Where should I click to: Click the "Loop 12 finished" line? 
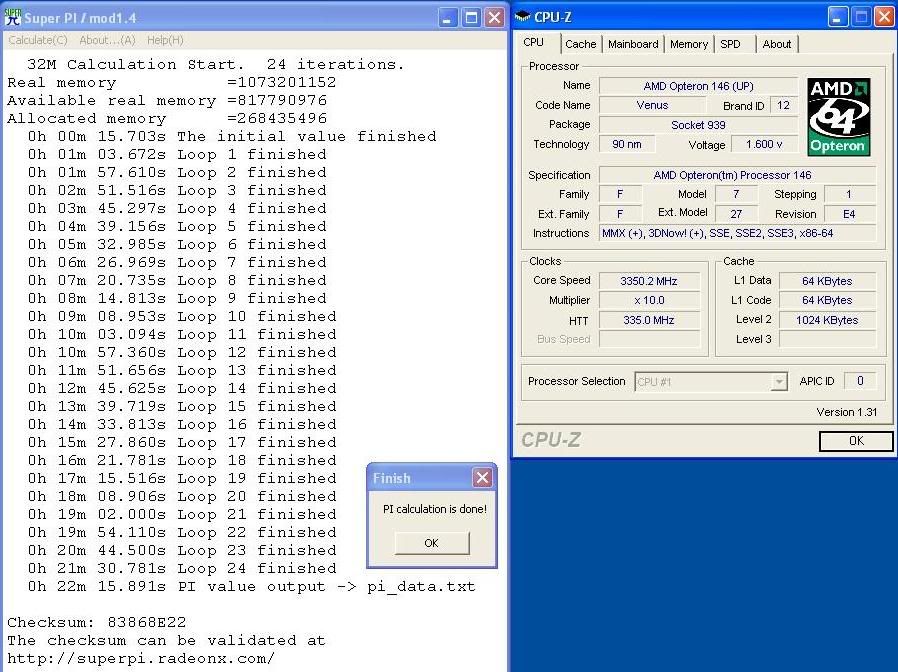click(182, 352)
